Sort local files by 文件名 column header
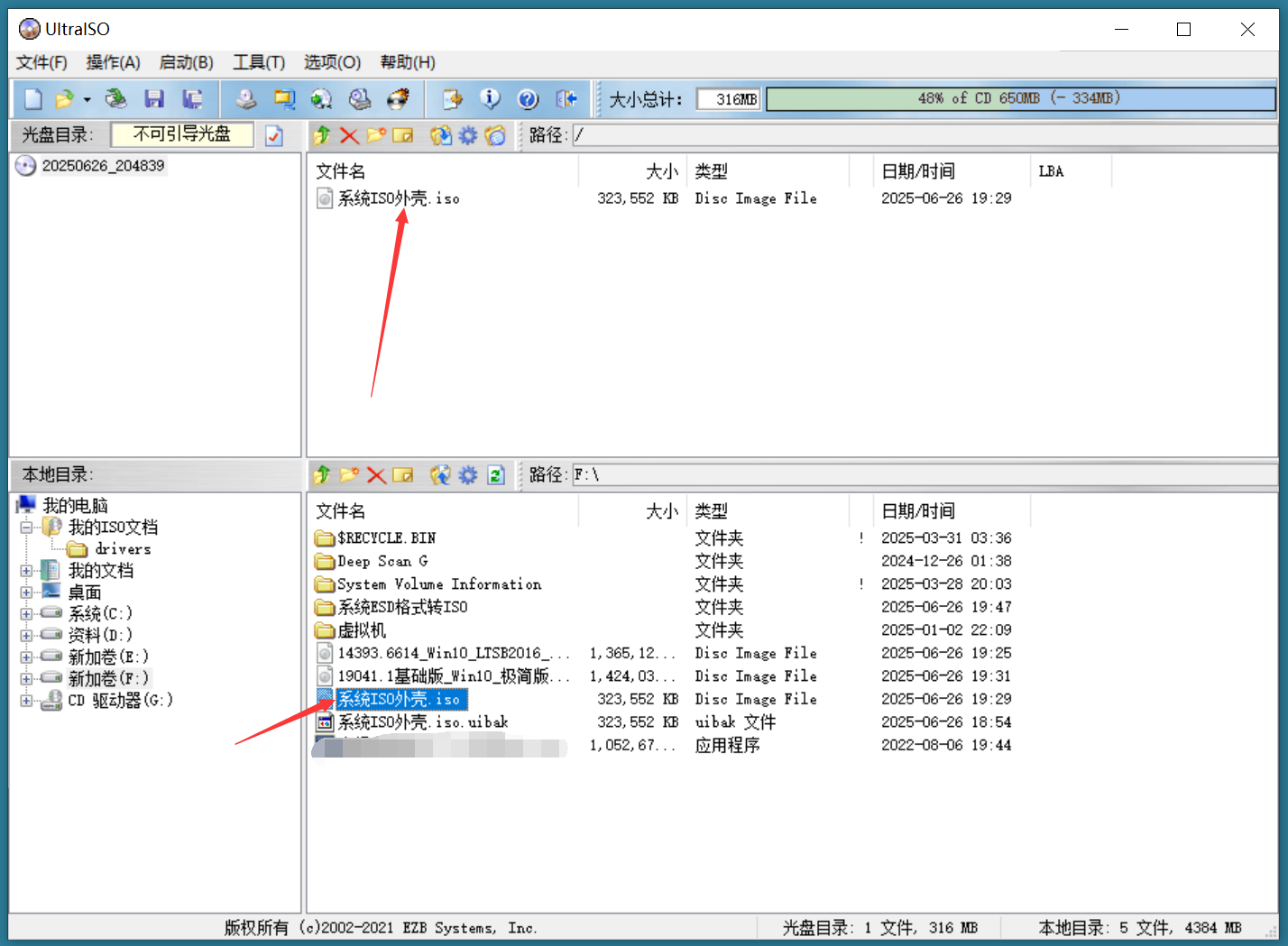This screenshot has width=1288, height=946. tap(443, 511)
